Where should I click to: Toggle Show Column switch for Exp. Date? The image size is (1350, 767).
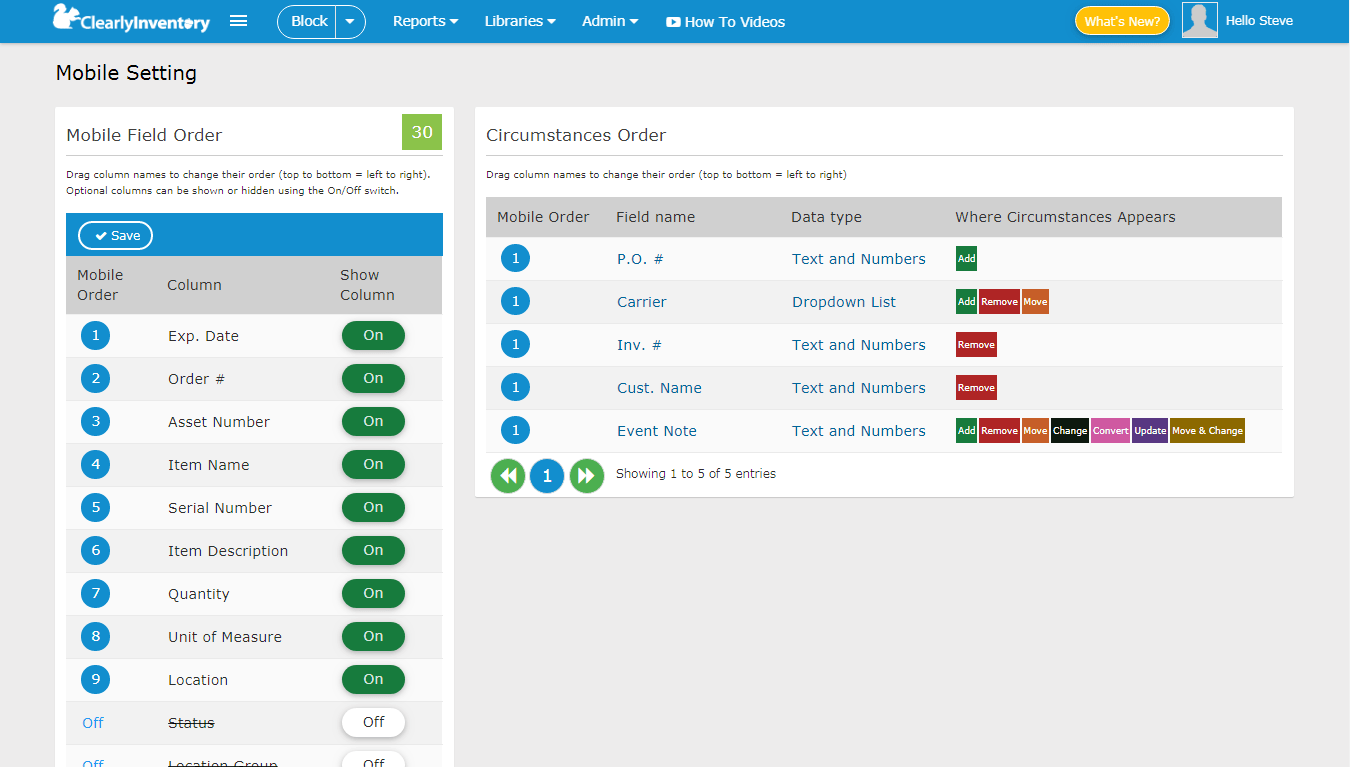373,336
